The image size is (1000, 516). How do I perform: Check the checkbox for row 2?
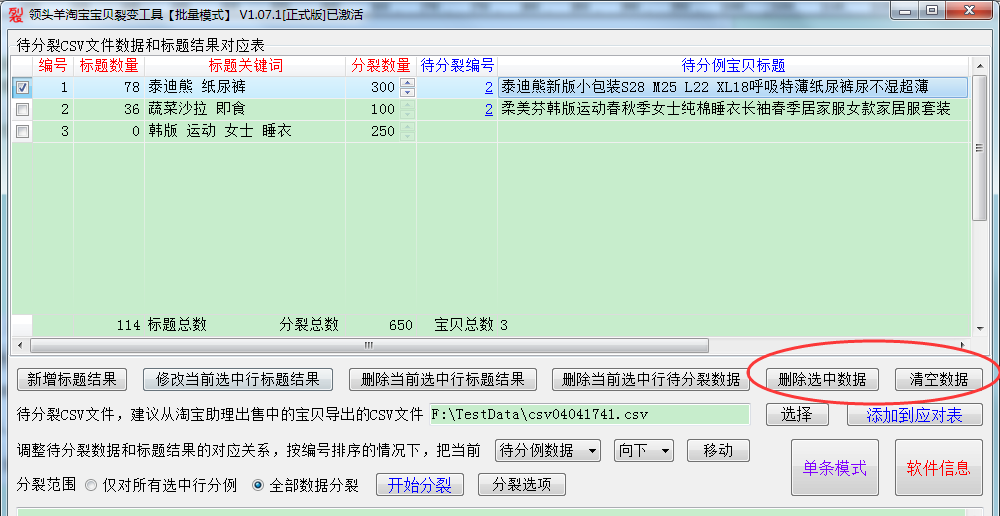22,109
